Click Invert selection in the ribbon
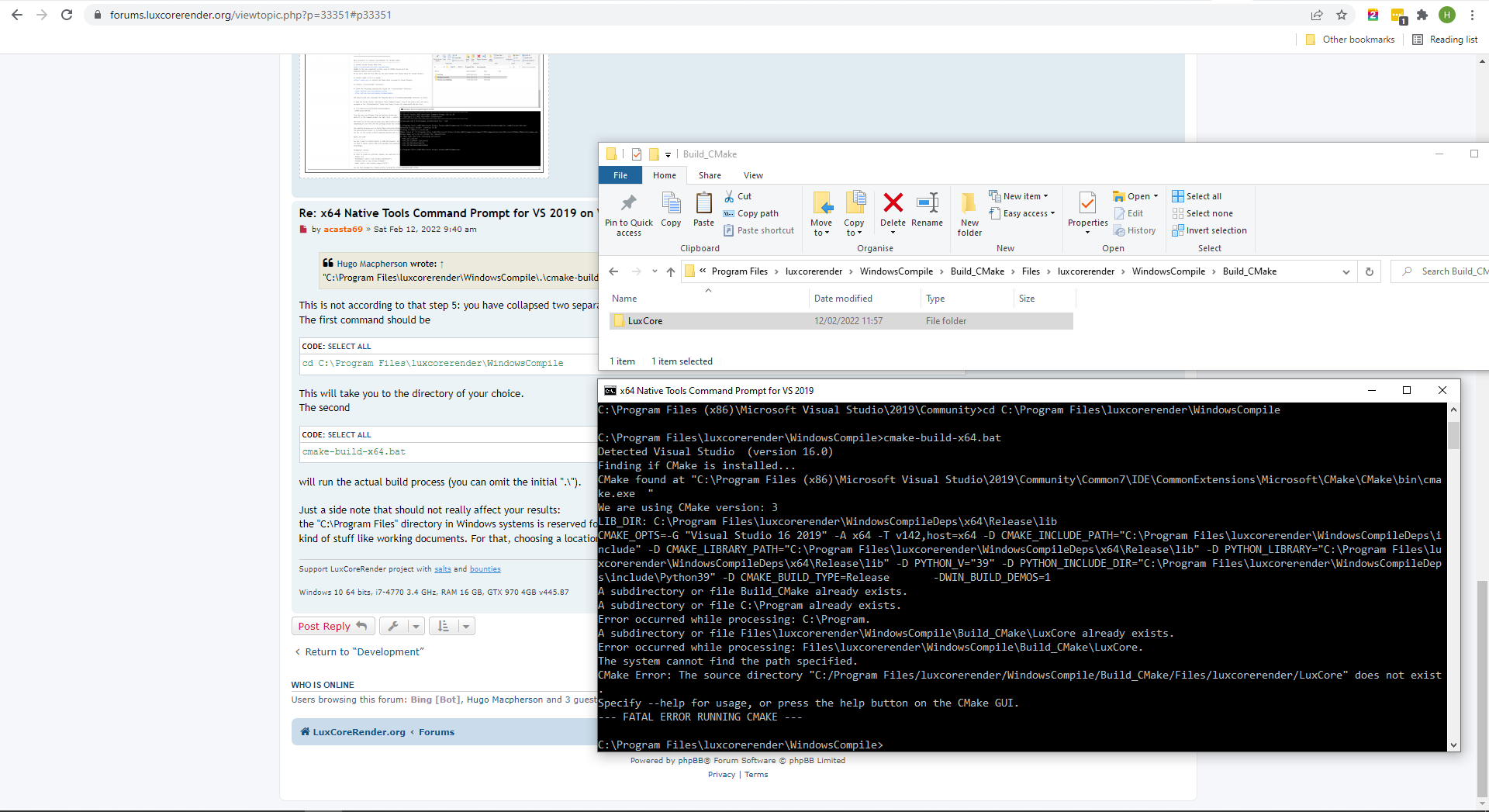 tap(1216, 230)
